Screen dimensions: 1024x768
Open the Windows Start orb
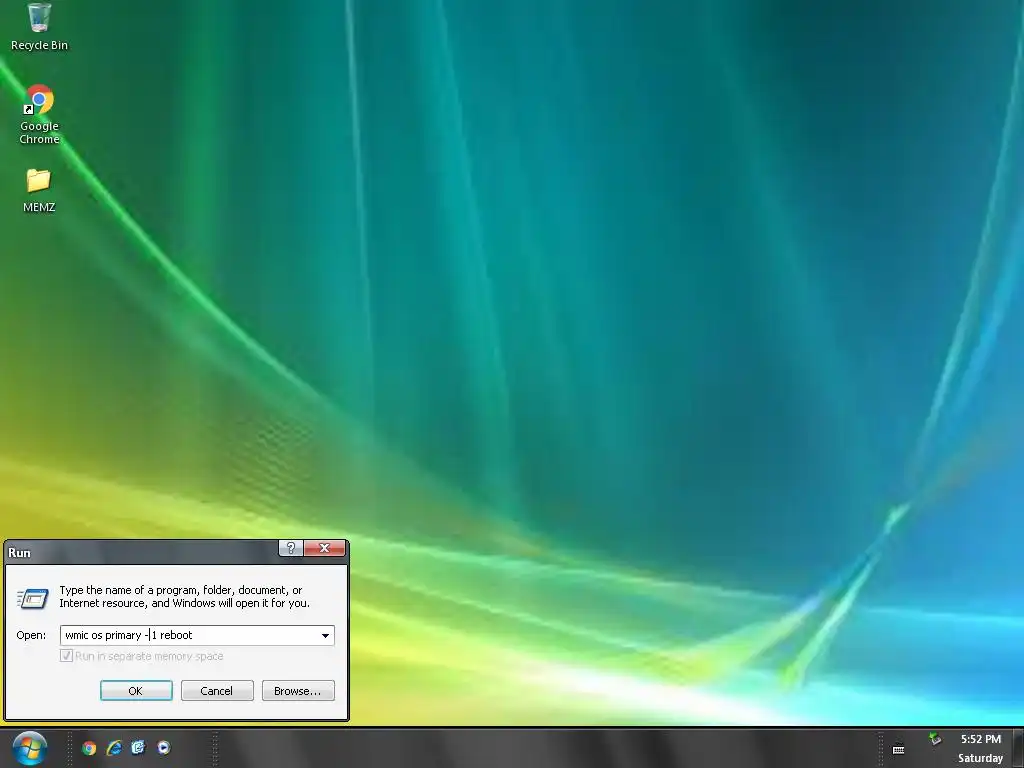coord(29,748)
